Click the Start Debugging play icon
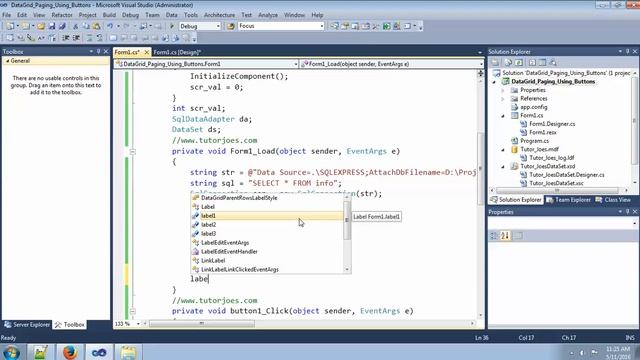640x360 pixels. pos(172,26)
